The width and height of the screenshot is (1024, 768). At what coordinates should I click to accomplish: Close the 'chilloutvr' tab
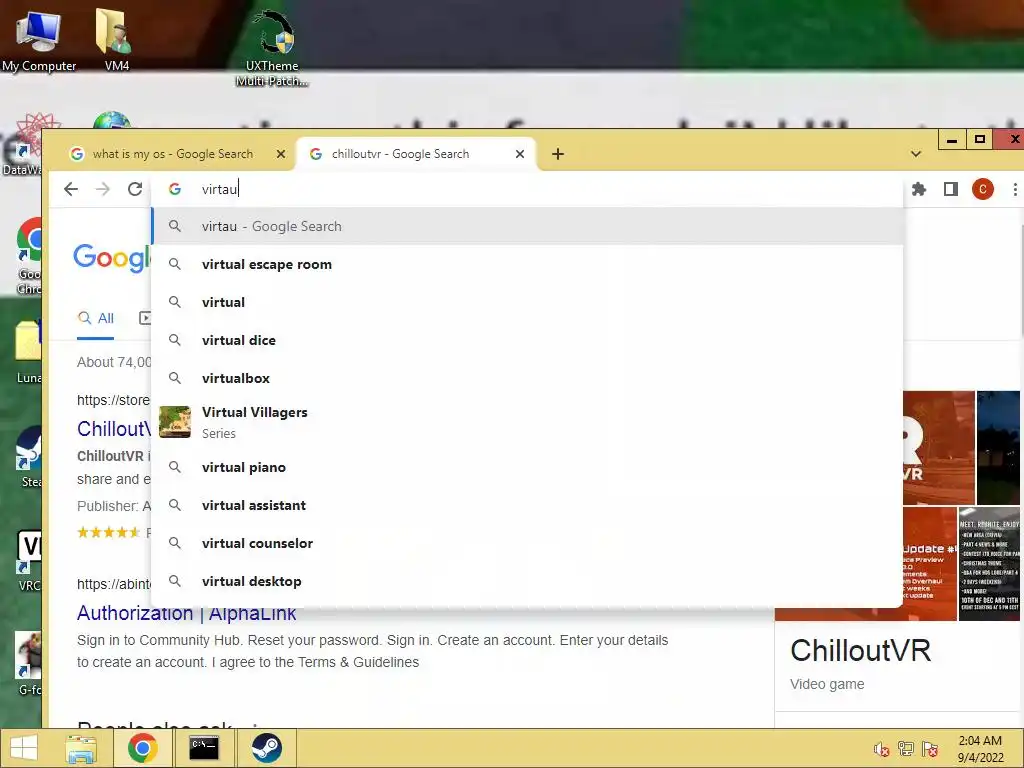click(x=520, y=154)
